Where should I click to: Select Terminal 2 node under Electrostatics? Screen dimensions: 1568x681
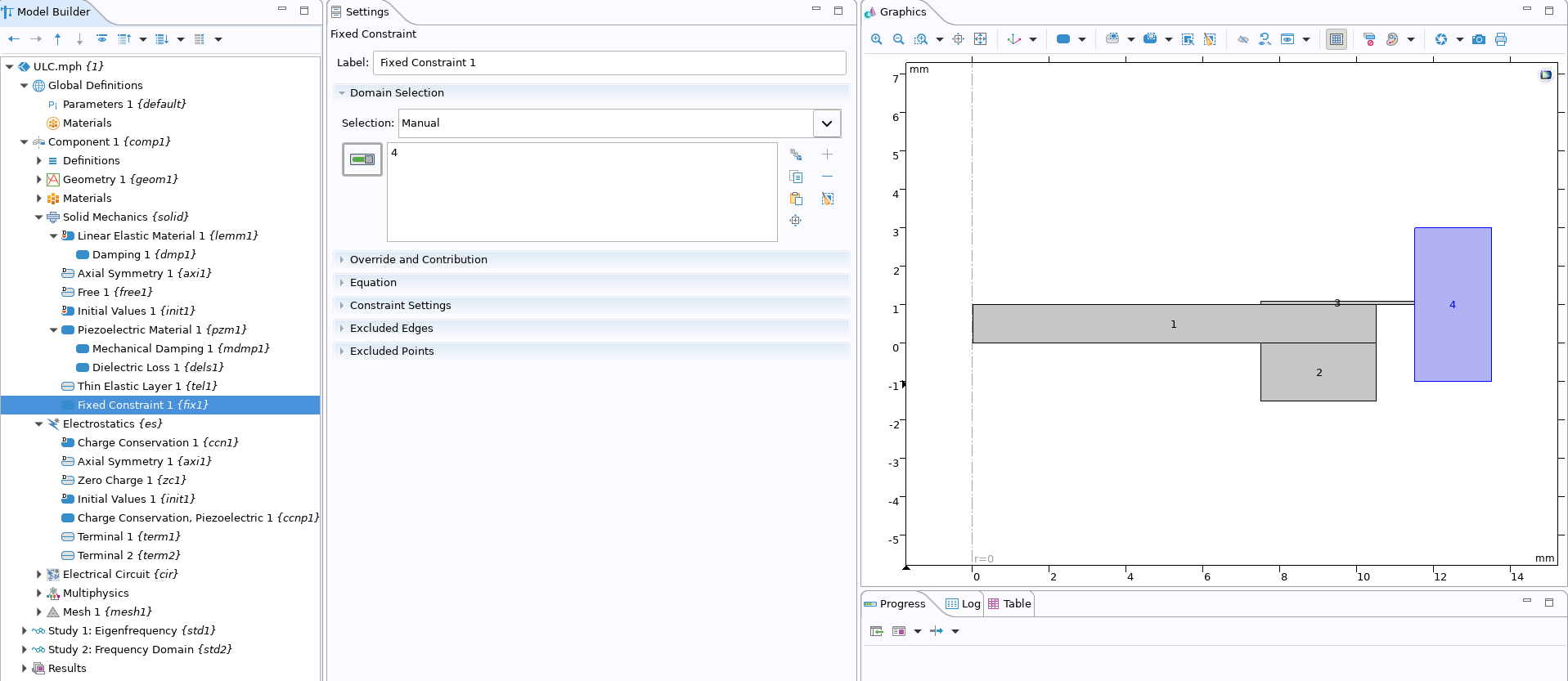[x=128, y=556]
